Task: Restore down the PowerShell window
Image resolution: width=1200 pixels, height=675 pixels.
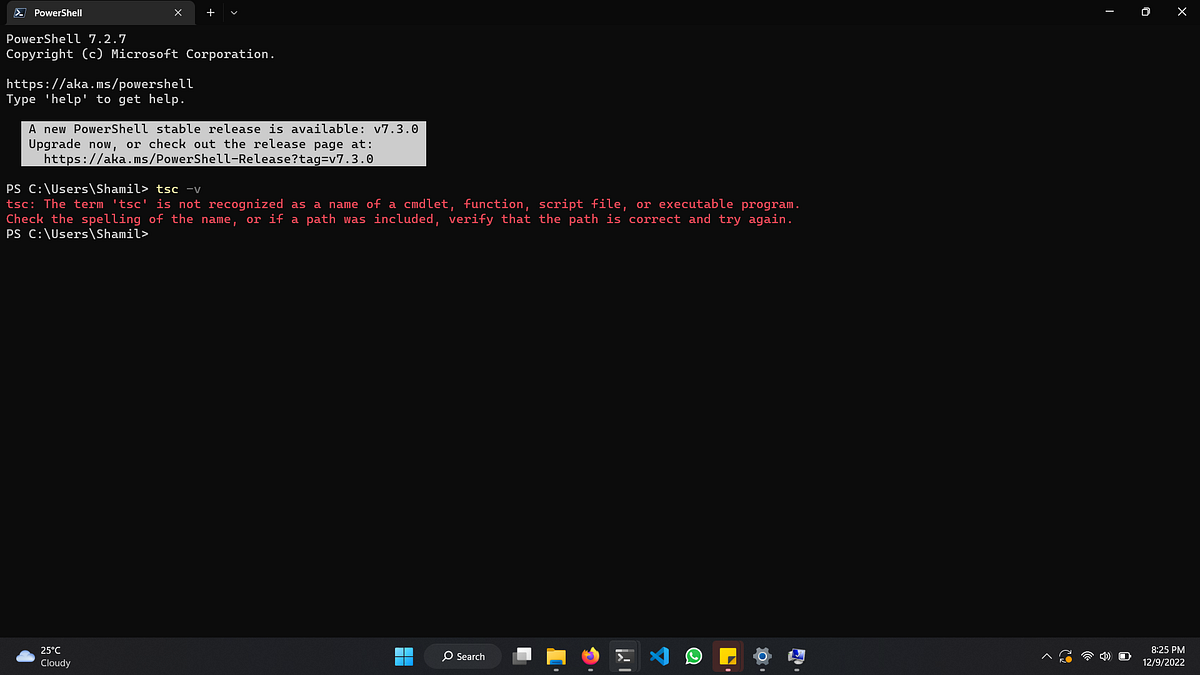Action: (x=1146, y=13)
